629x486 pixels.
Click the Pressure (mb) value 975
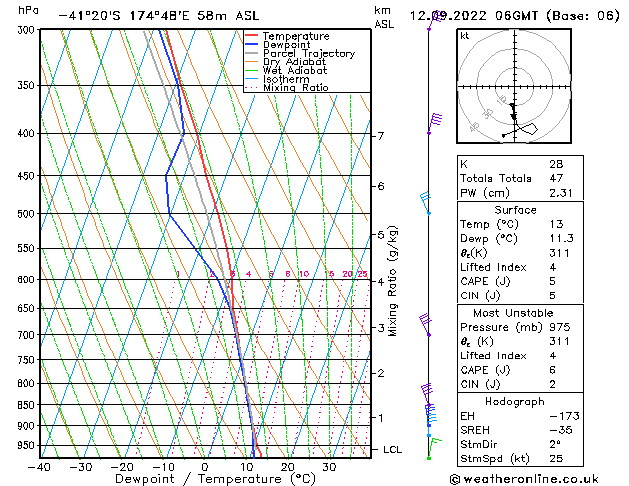[x=560, y=327]
